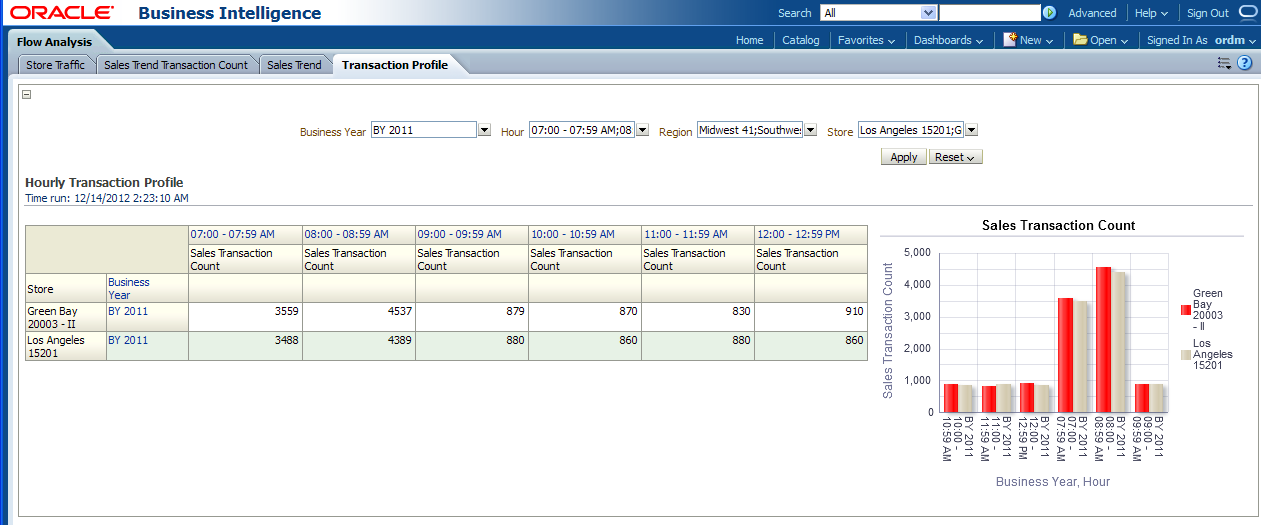Open the Dashboards menu

coord(948,40)
